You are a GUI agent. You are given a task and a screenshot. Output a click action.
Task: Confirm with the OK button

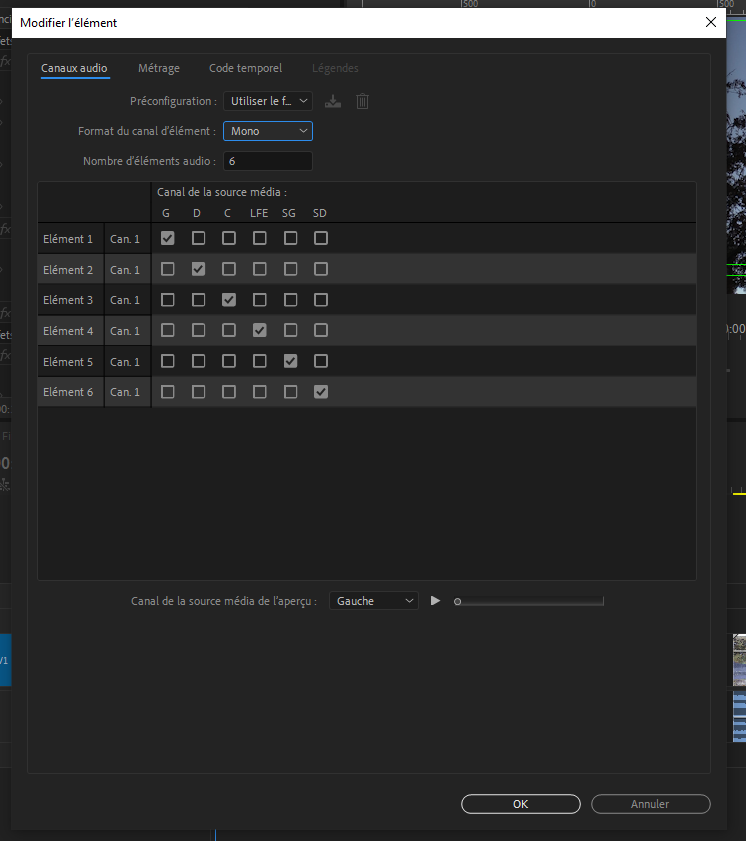click(521, 804)
